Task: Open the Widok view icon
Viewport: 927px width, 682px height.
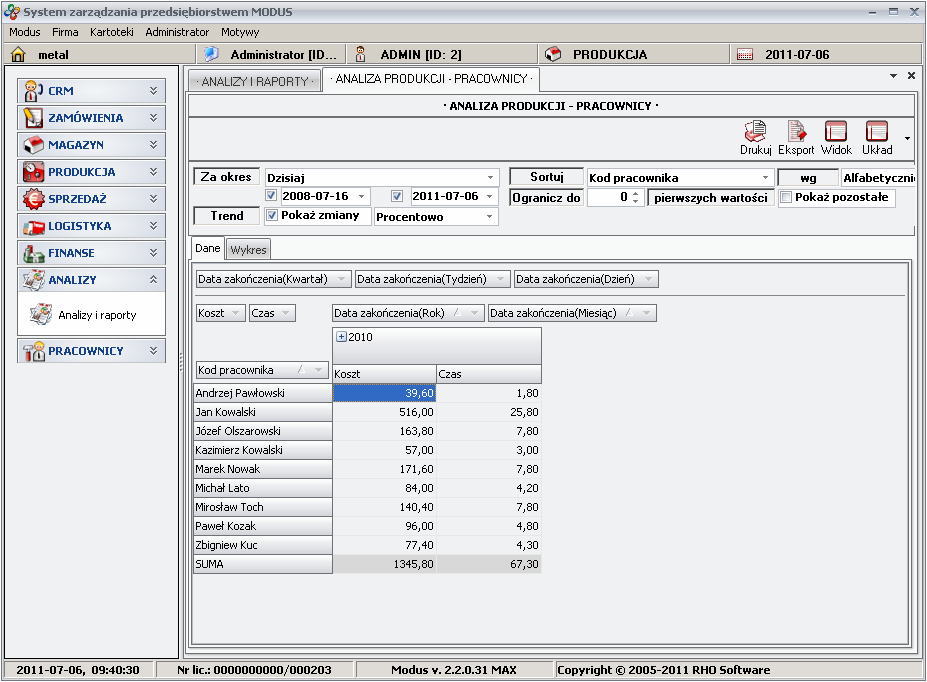Action: 836,133
